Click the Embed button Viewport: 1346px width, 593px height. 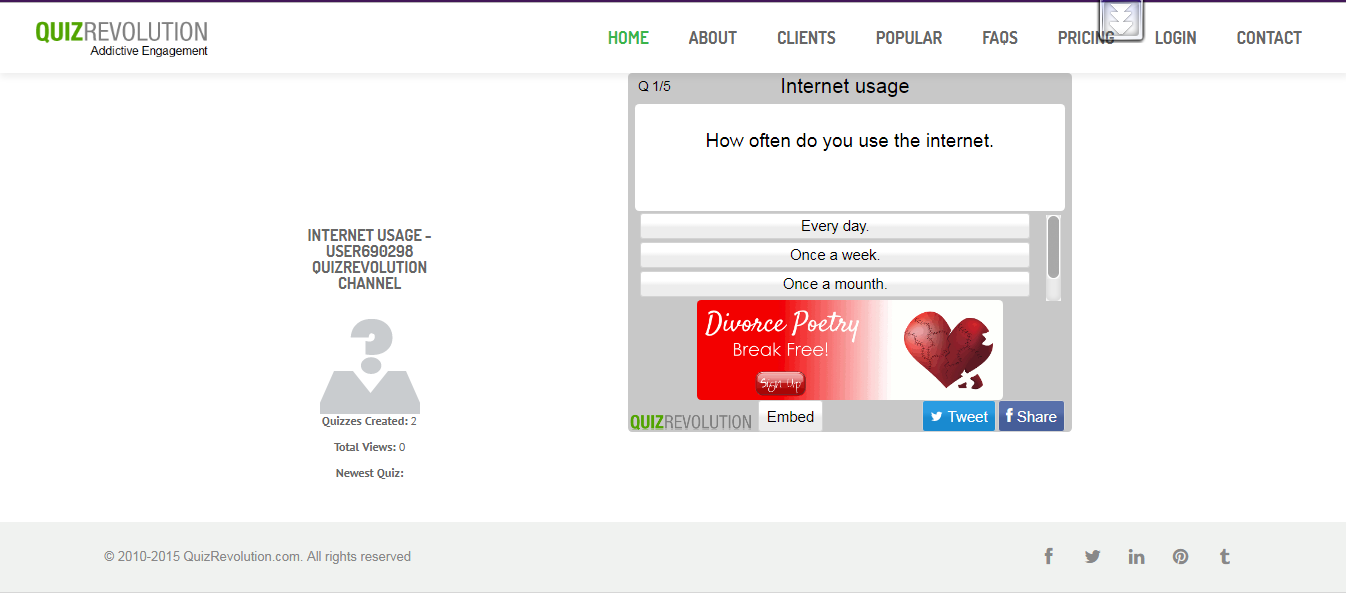(791, 417)
